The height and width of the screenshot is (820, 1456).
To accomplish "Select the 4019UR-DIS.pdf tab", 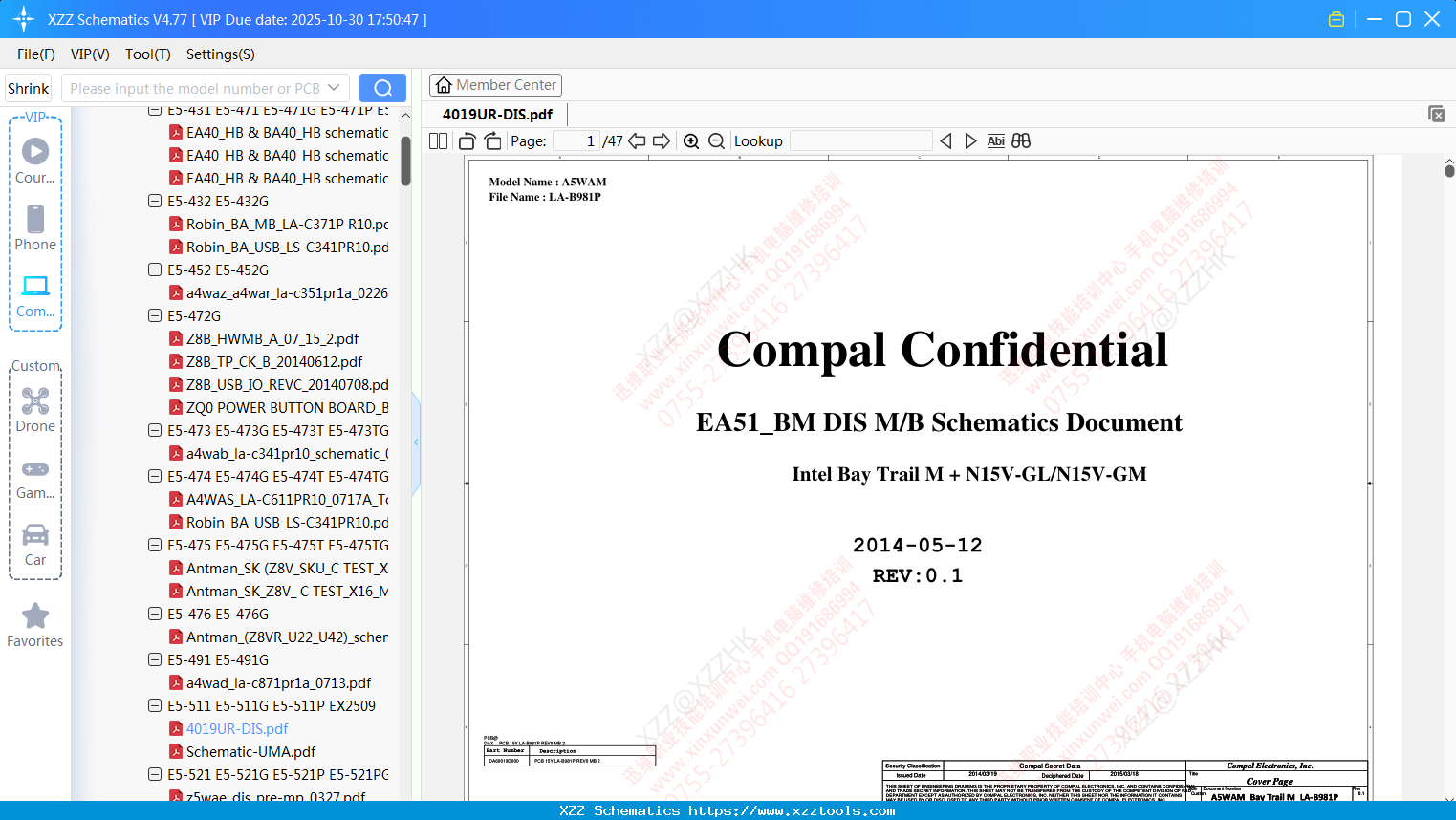I will pos(497,115).
